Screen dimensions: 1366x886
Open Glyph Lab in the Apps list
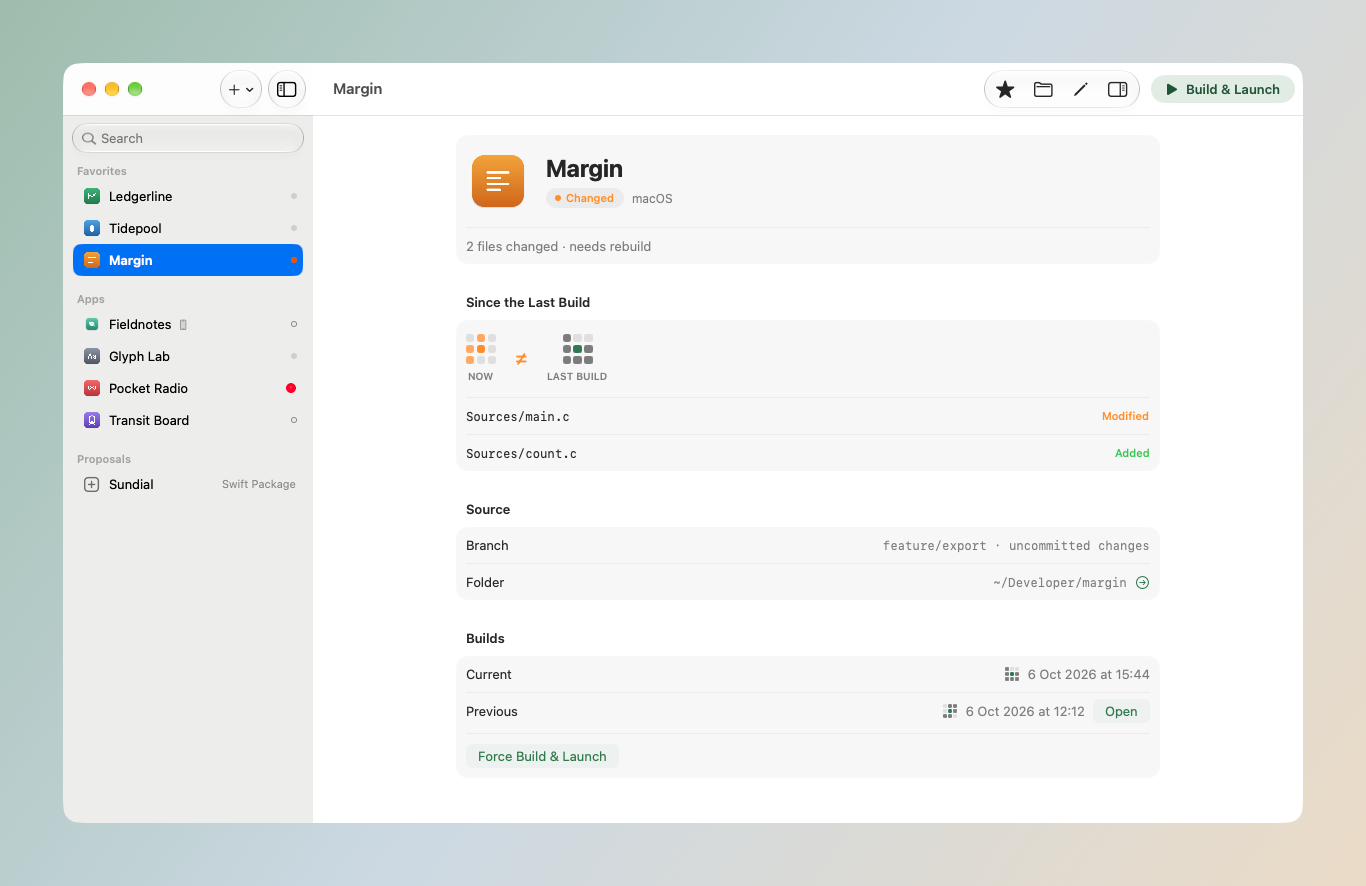(188, 356)
